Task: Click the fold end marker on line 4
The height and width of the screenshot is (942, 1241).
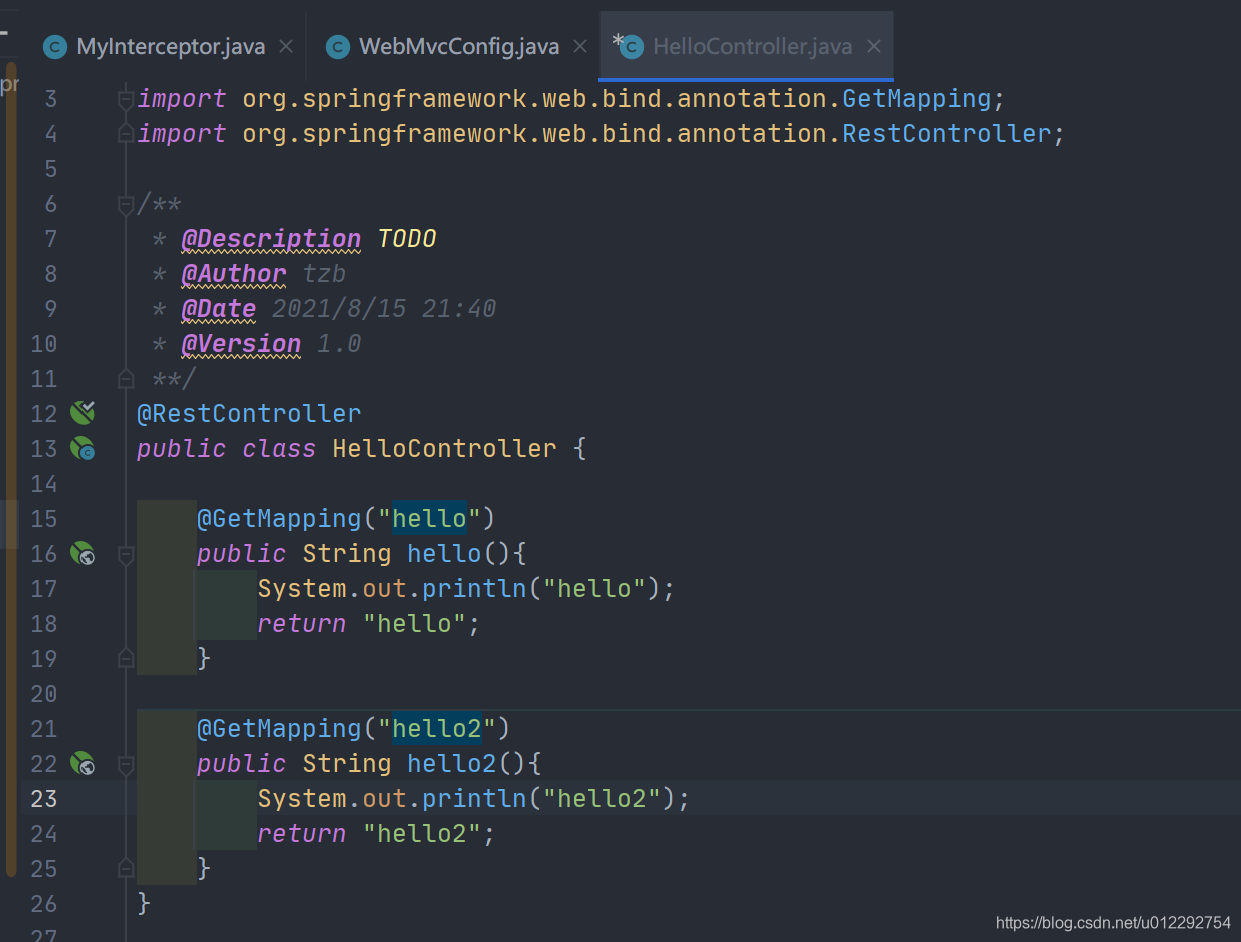Action: click(x=126, y=133)
